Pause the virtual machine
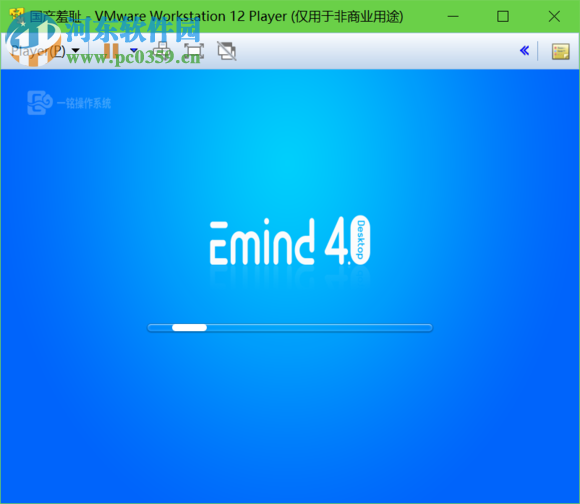The height and width of the screenshot is (504, 580). (x=111, y=51)
